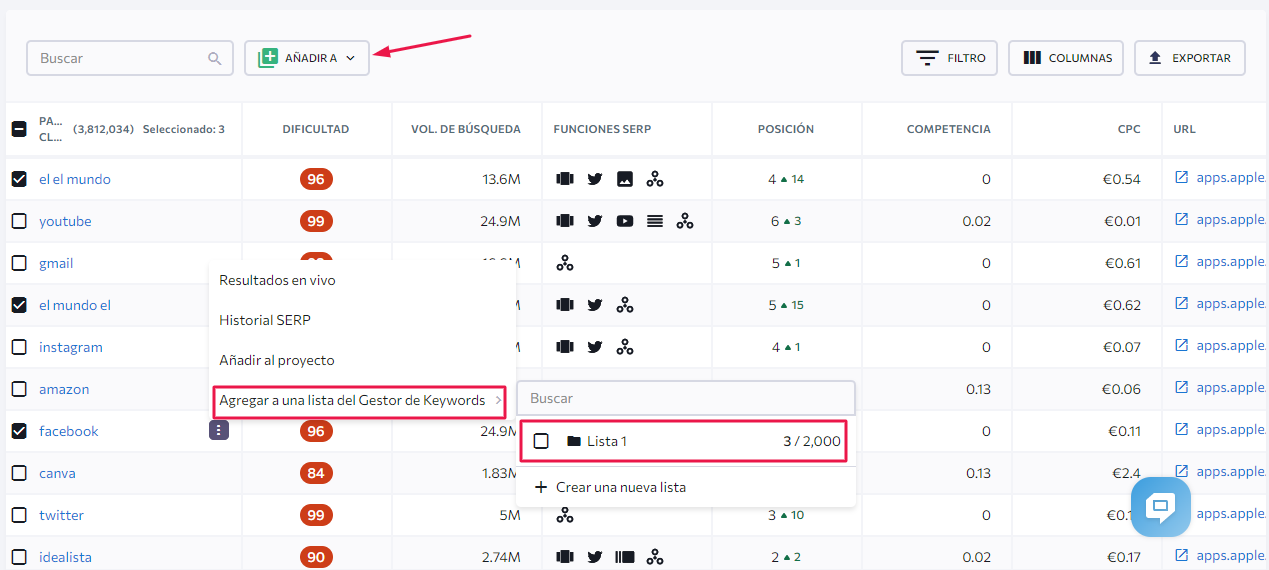The image size is (1269, 570).
Task: Click the Buscar field in the list submenu
Action: click(686, 398)
